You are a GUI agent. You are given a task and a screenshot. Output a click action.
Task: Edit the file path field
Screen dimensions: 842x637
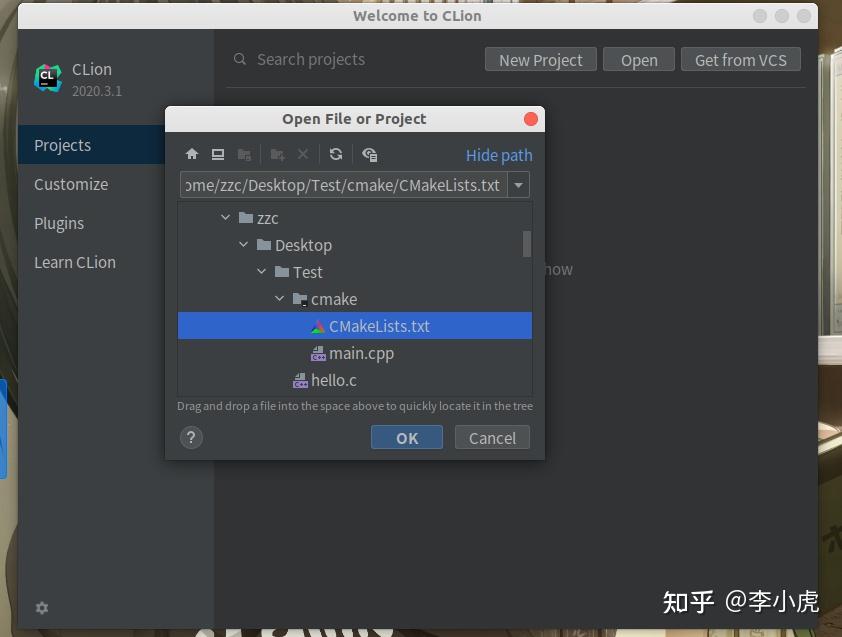point(344,185)
